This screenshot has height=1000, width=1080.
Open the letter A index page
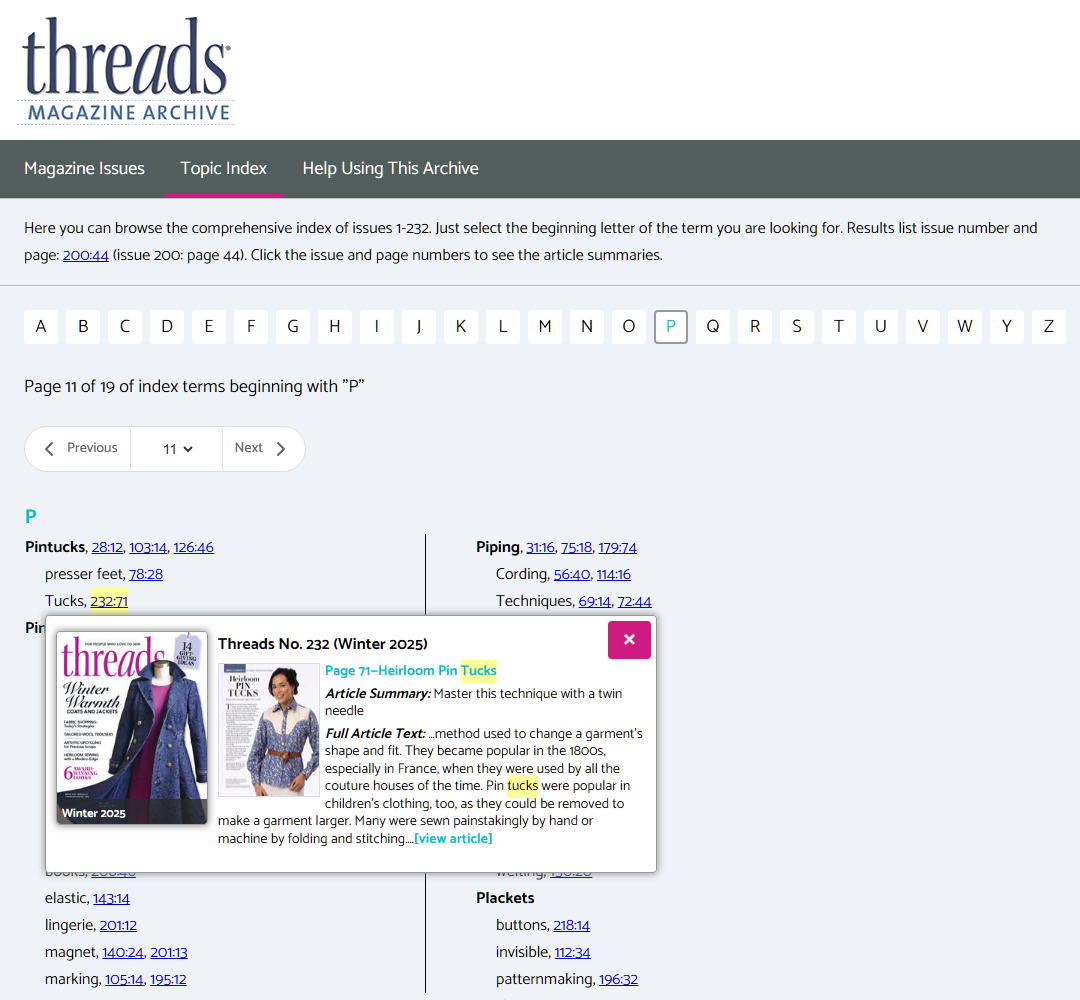click(41, 326)
